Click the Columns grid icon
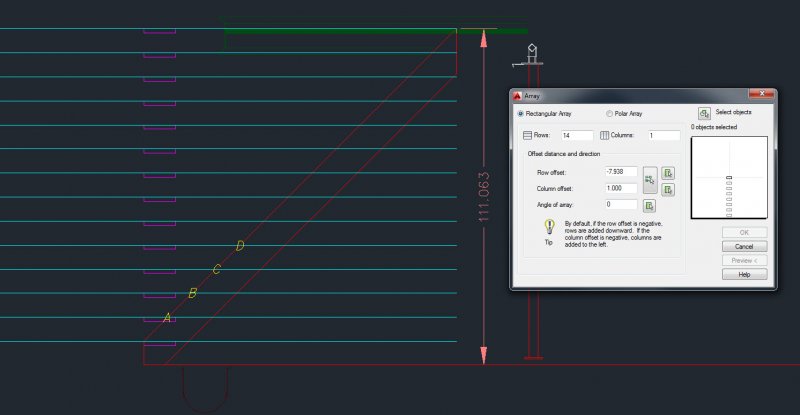This screenshot has height=415, width=800. pyautogui.click(x=605, y=135)
